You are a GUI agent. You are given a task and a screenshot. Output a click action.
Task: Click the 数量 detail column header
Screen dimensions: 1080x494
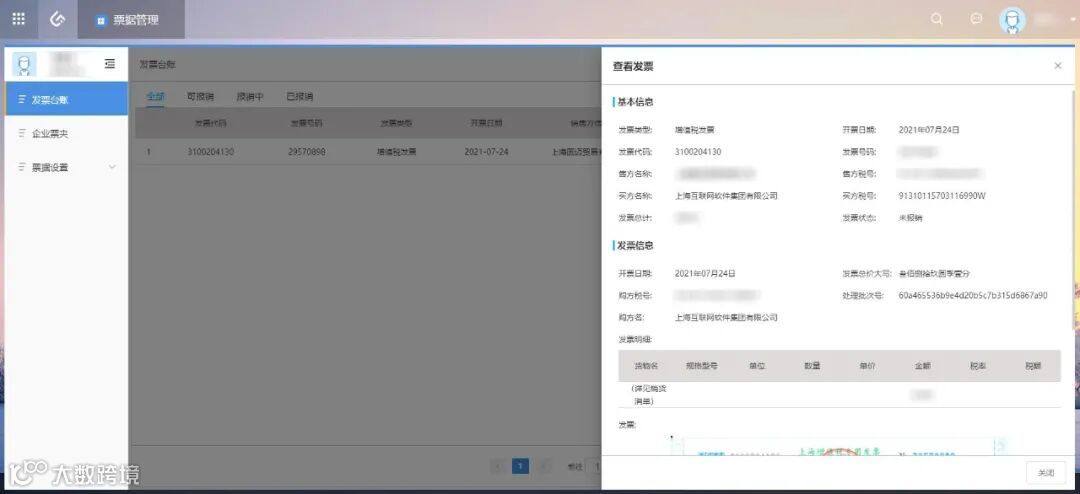(812, 366)
